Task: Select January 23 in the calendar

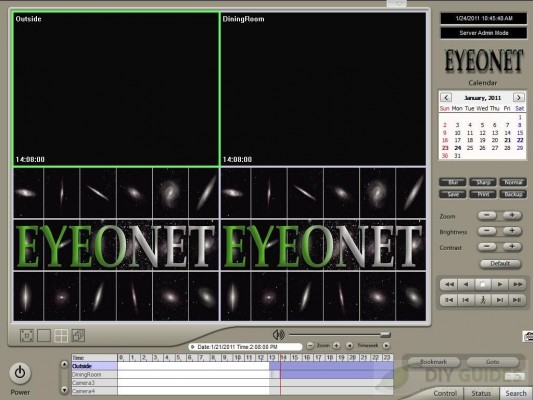Action: [x=445, y=148]
